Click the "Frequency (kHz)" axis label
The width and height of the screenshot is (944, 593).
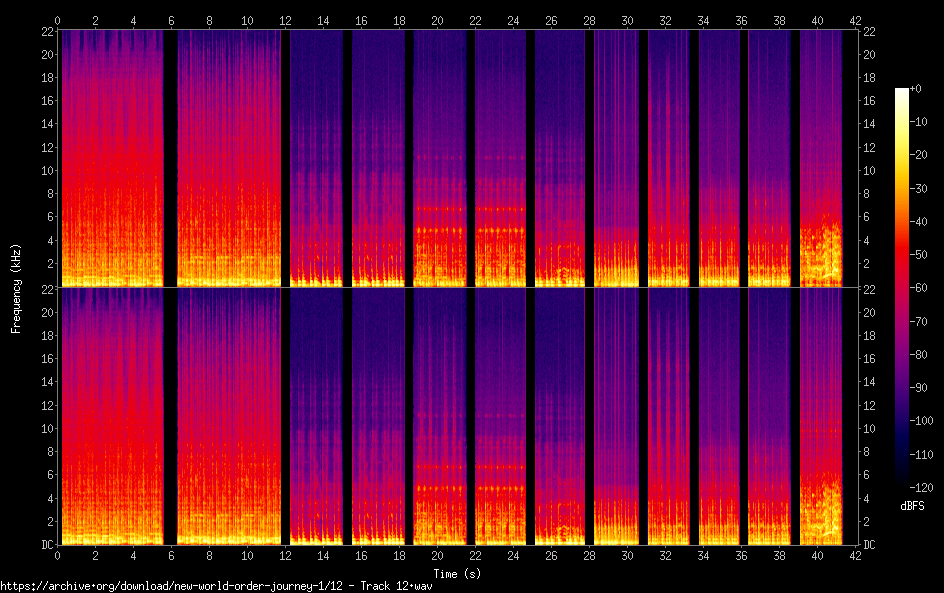(16, 288)
